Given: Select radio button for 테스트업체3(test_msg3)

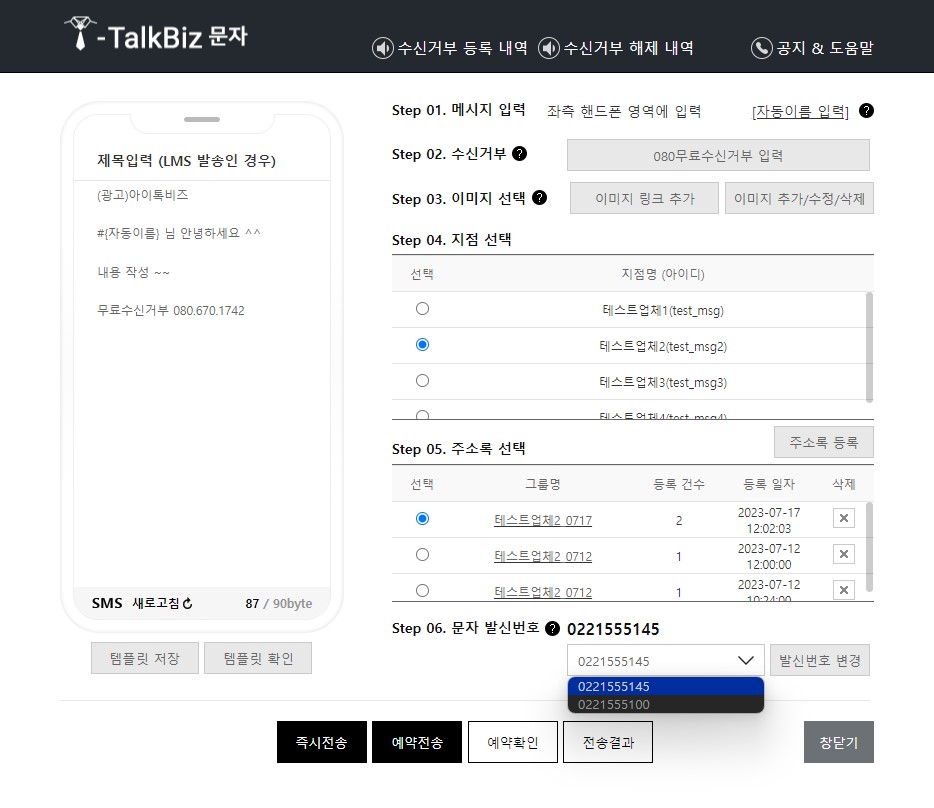Looking at the screenshot, I should (x=422, y=380).
